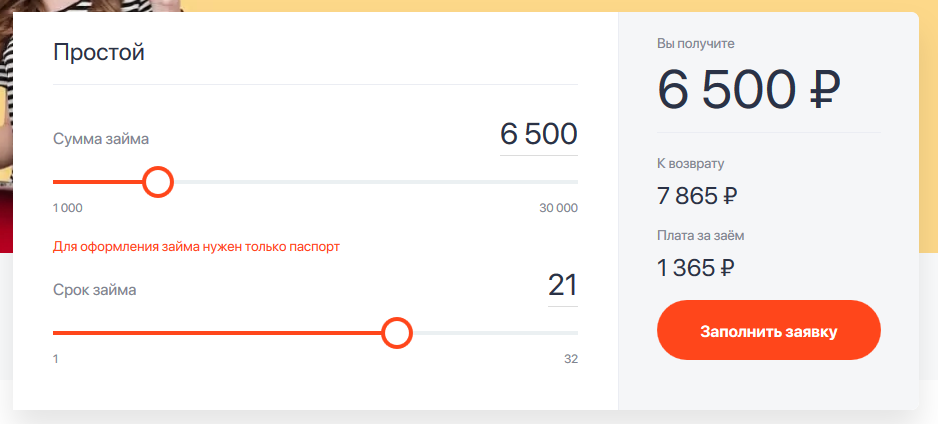
Task: Click the Срок займа label
Action: [x=95, y=290]
